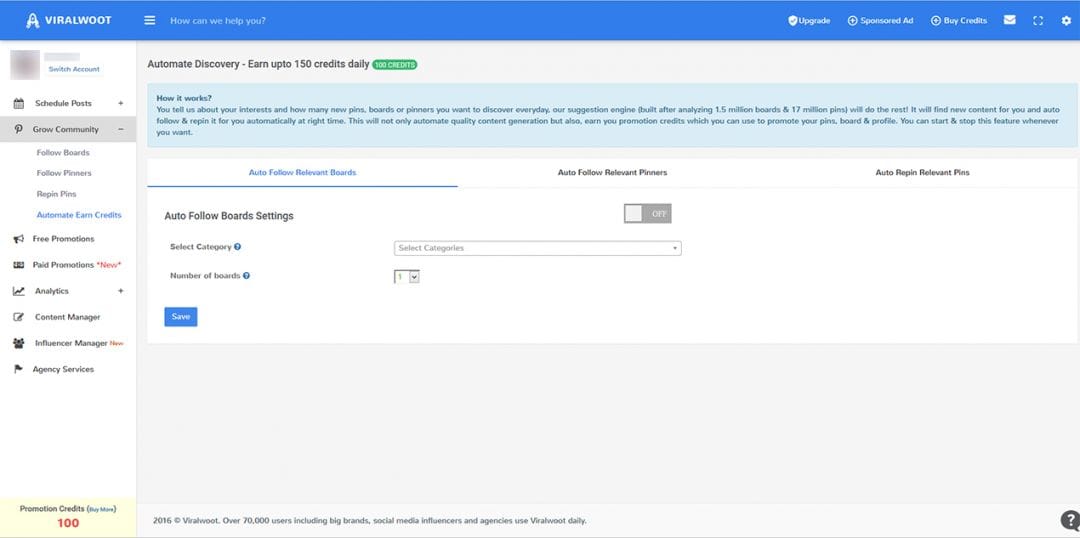The width and height of the screenshot is (1080, 538).
Task: Open Influencer Manager menu item
Action: click(x=71, y=343)
